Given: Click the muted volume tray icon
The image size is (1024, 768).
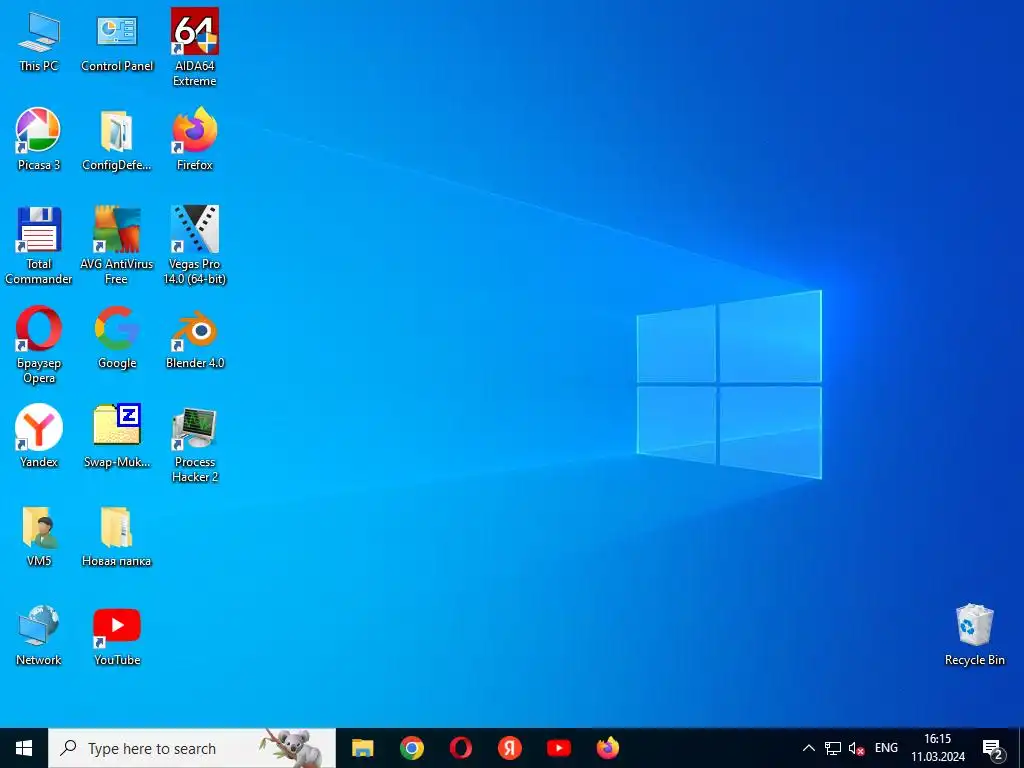Looking at the screenshot, I should [856, 748].
